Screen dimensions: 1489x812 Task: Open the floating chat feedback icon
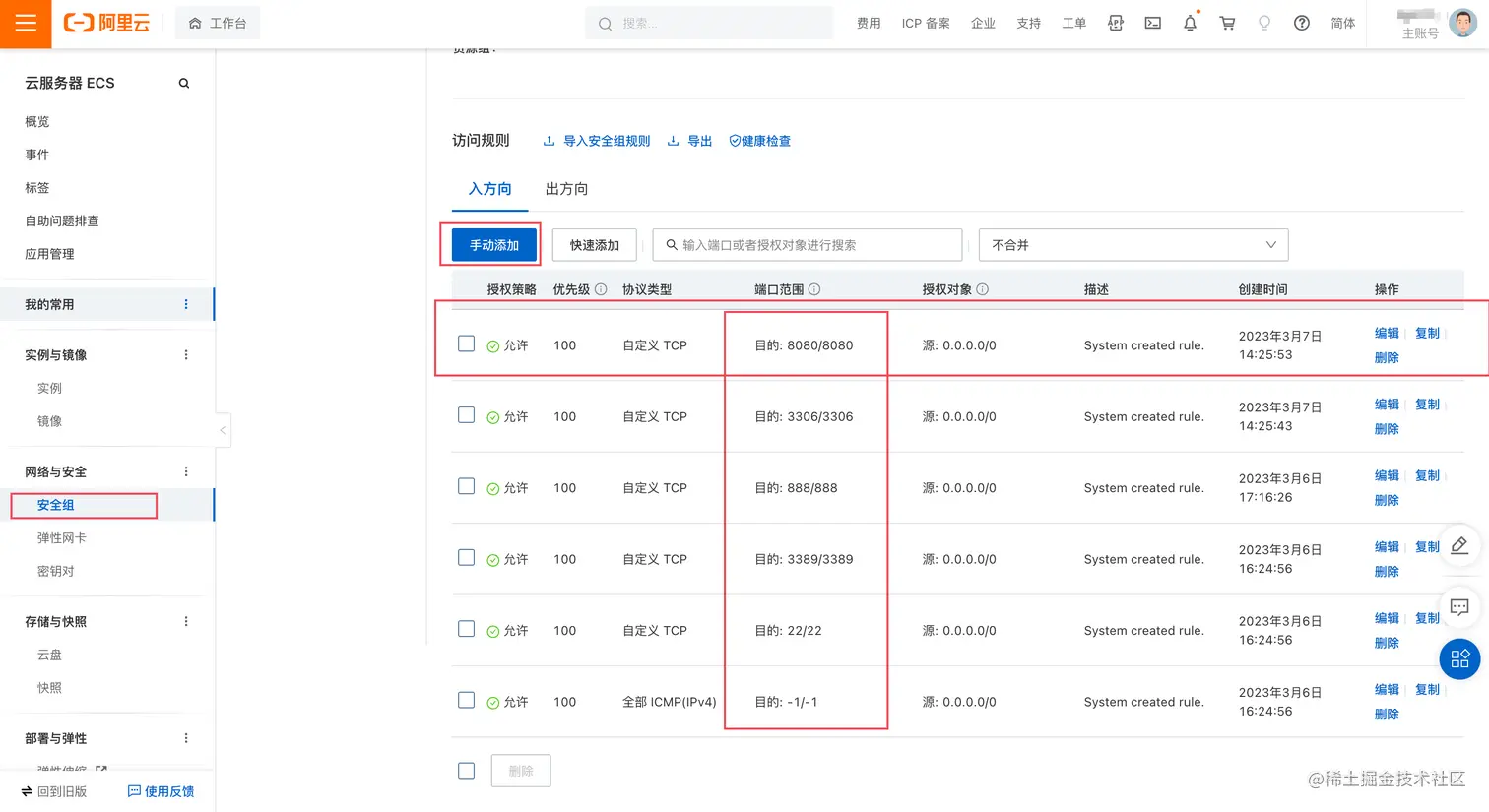tap(1459, 607)
